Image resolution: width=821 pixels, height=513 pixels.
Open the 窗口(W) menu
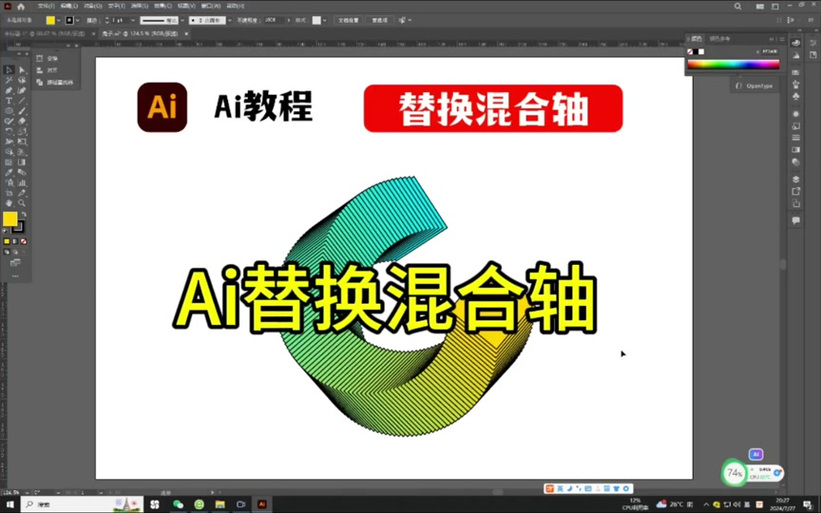point(210,6)
